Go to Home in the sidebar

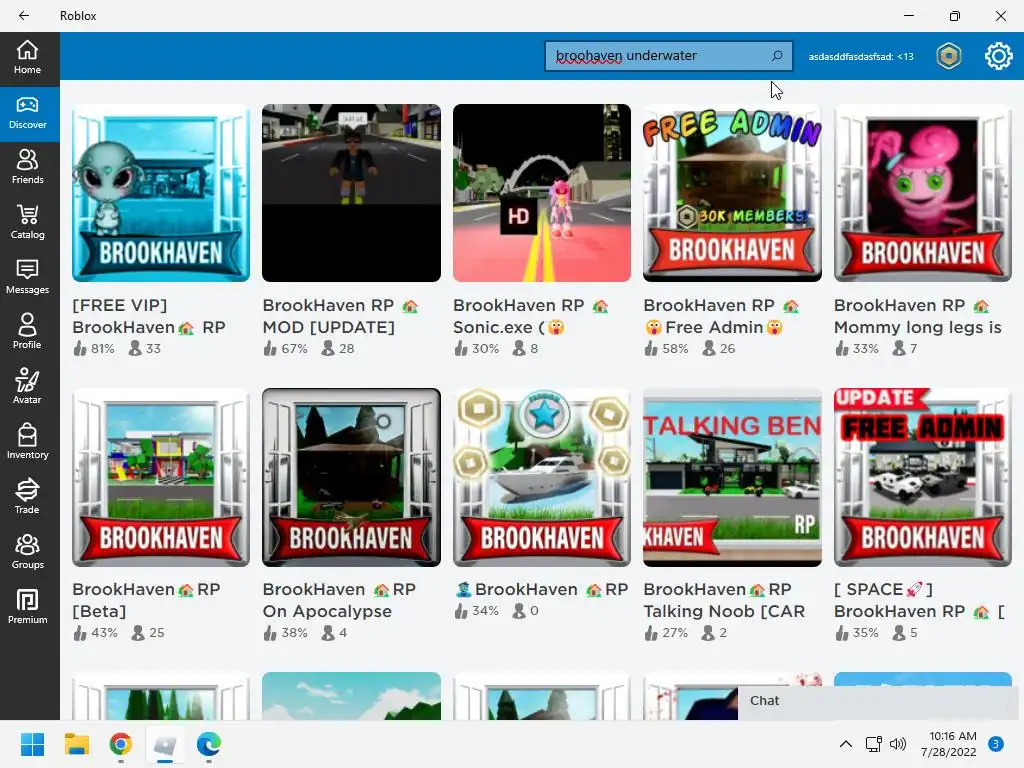[27, 57]
